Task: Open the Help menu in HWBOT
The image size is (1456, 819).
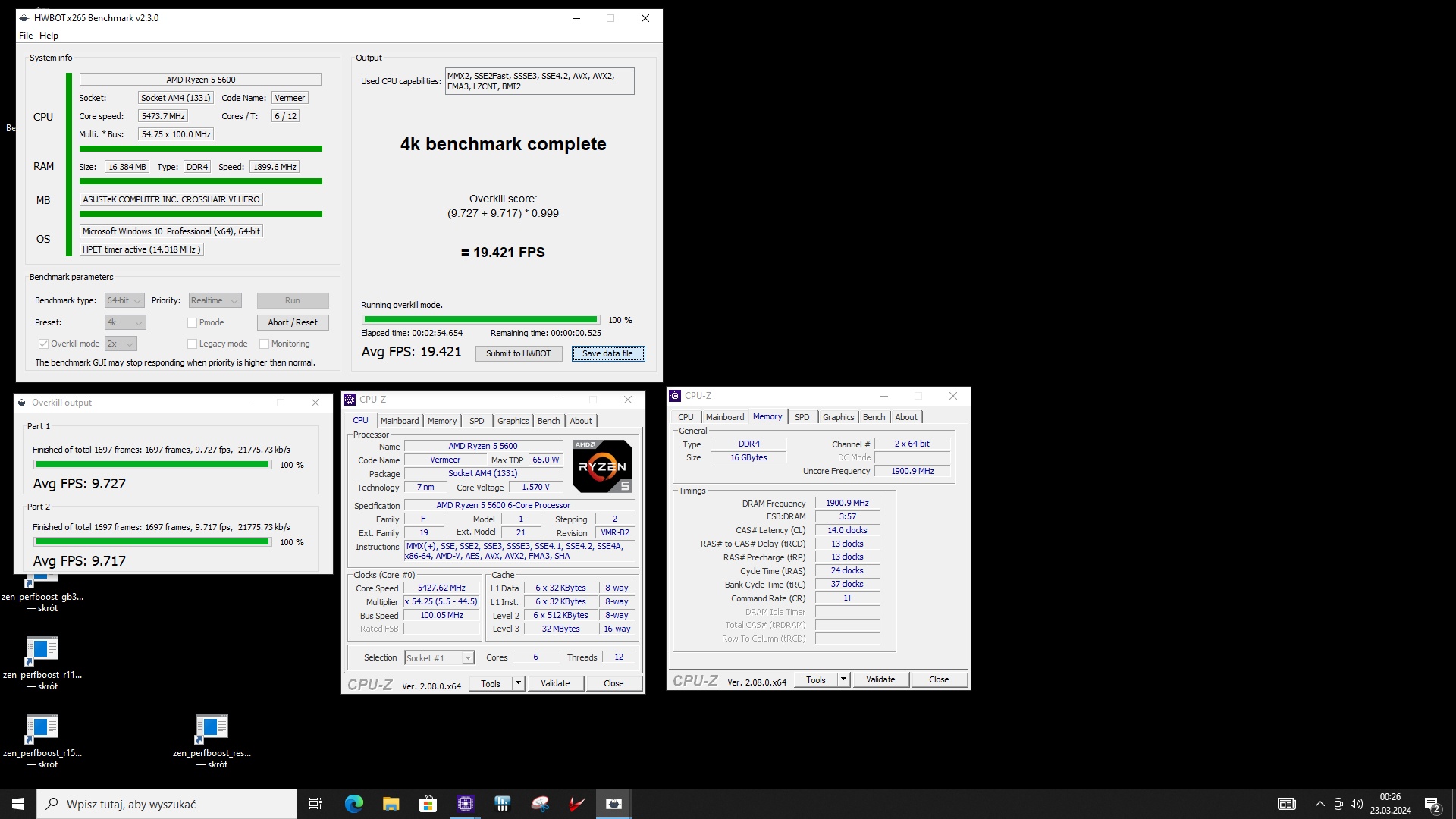Action: tap(49, 36)
